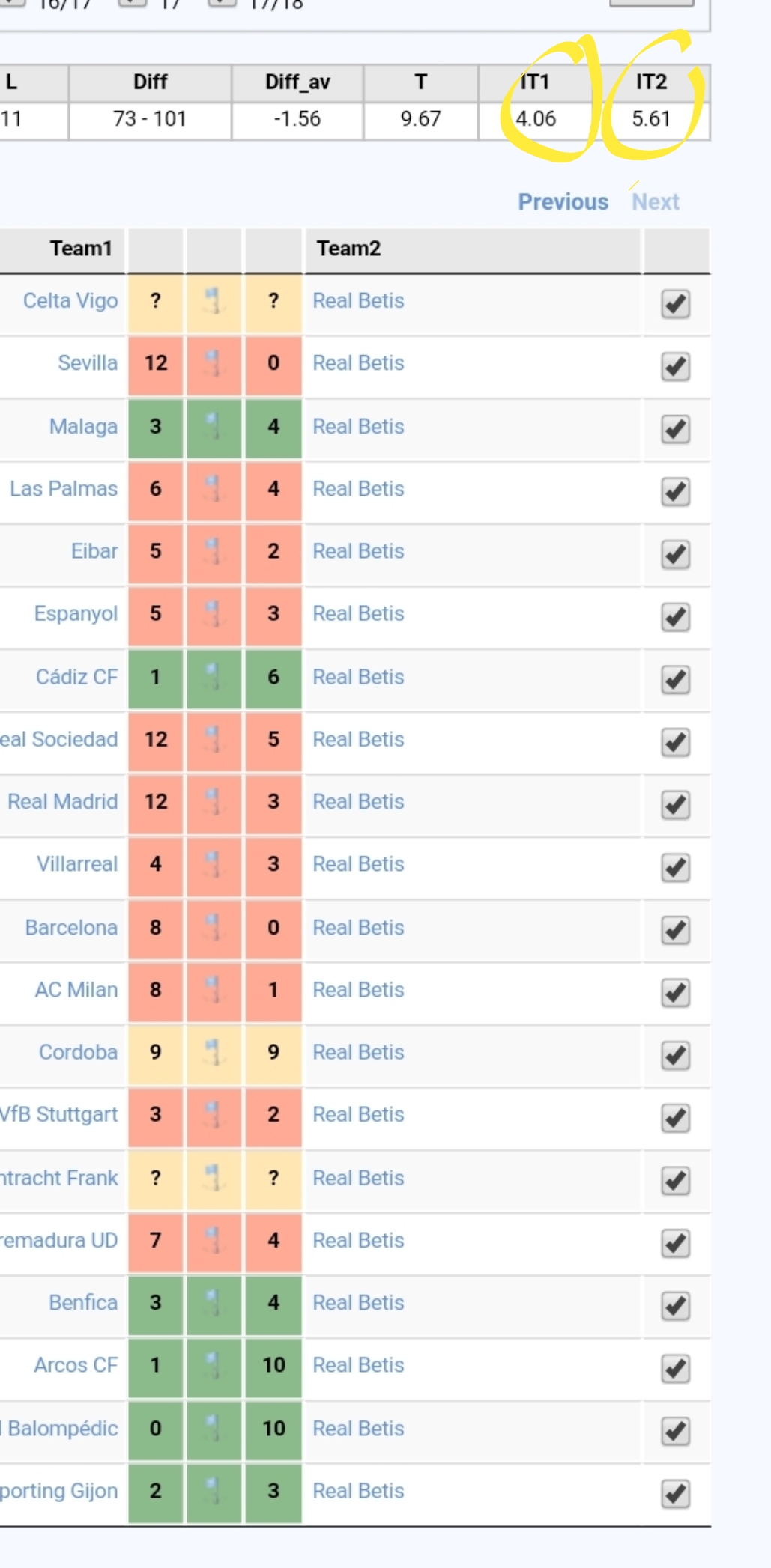Click the red 12 score cell for Sevilla
771x1568 pixels.
156,364
